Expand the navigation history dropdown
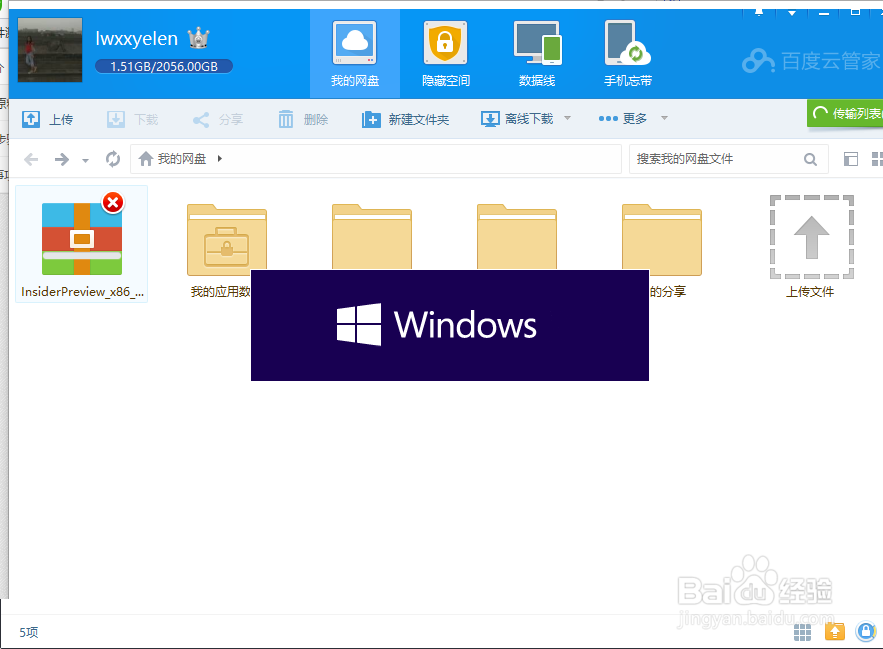This screenshot has height=649, width=883. [x=86, y=161]
